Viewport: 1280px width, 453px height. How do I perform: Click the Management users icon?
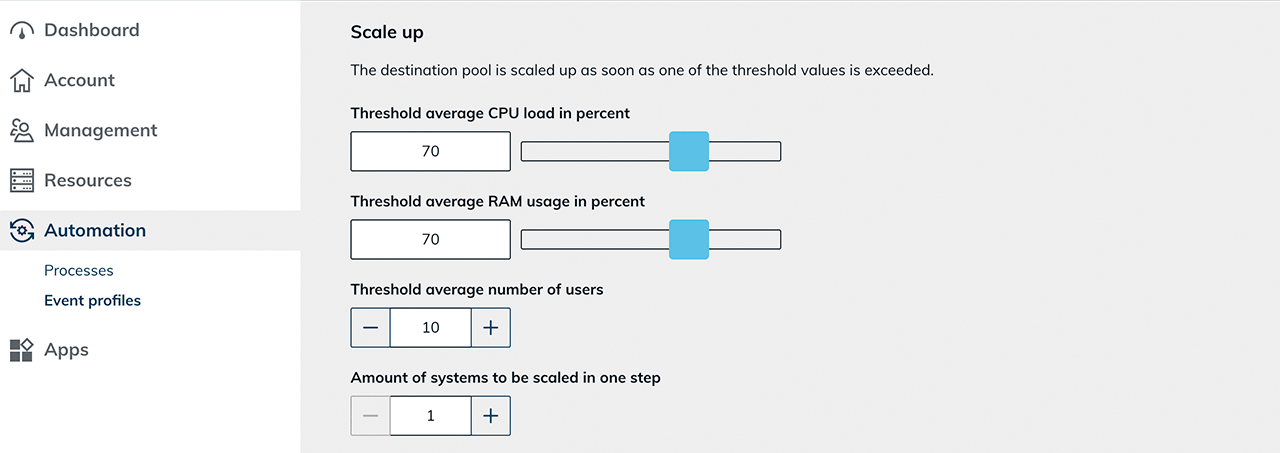22,131
